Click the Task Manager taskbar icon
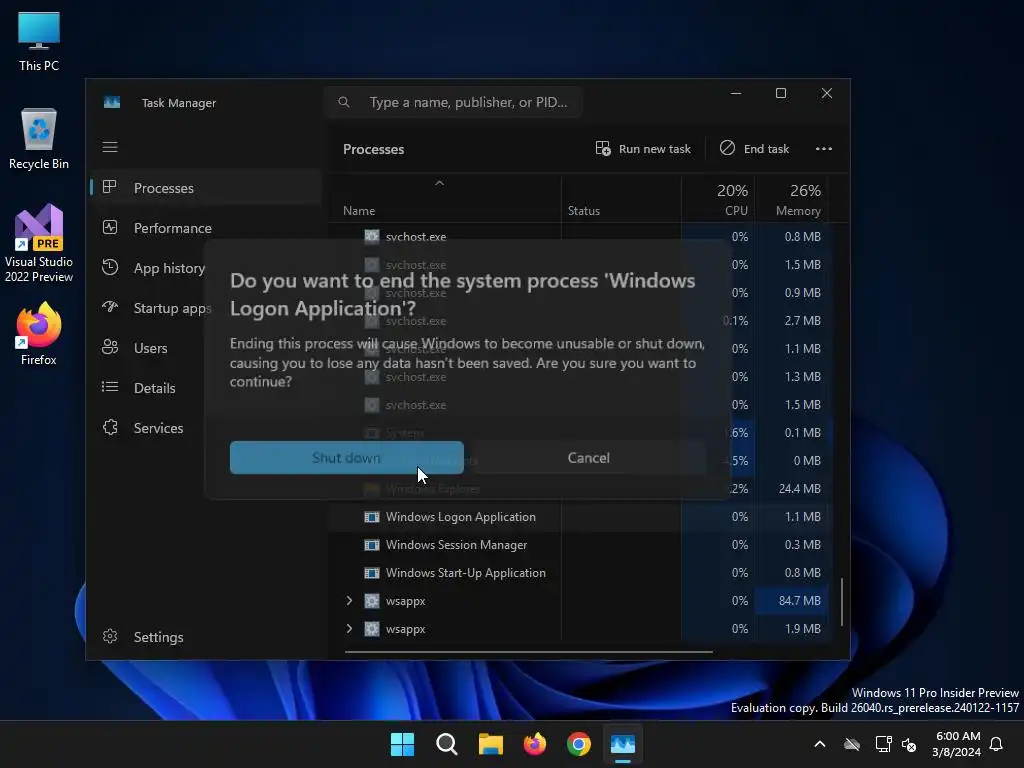Screen dimensions: 1024x768 pyautogui.click(x=623, y=744)
